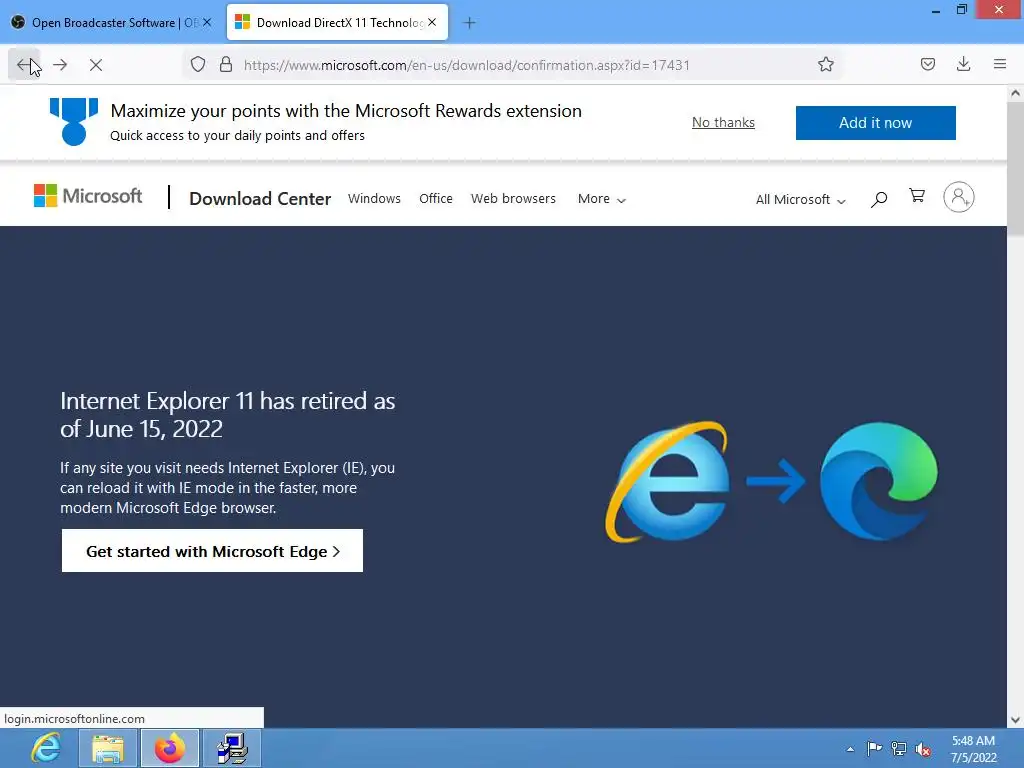Screen dimensions: 1024x768
Task: Show hidden system tray icons
Action: (x=850, y=749)
